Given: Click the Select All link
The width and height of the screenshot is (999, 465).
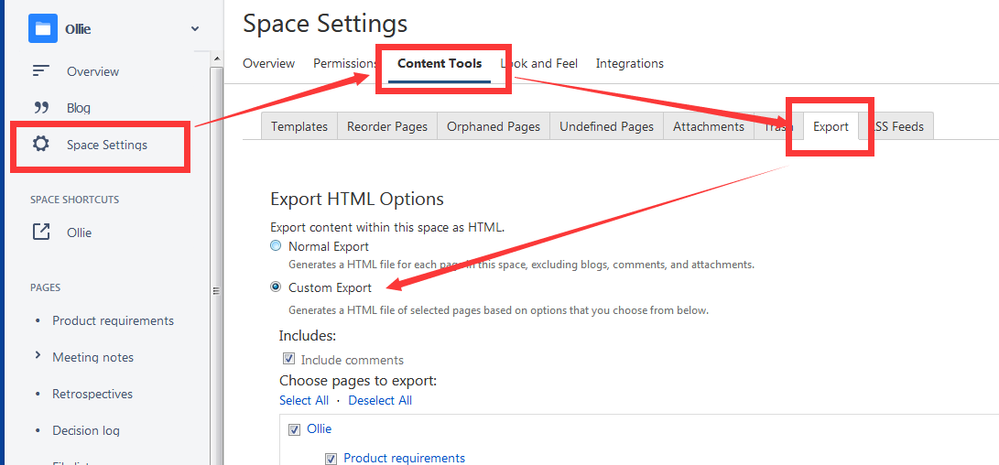Looking at the screenshot, I should (x=304, y=401).
